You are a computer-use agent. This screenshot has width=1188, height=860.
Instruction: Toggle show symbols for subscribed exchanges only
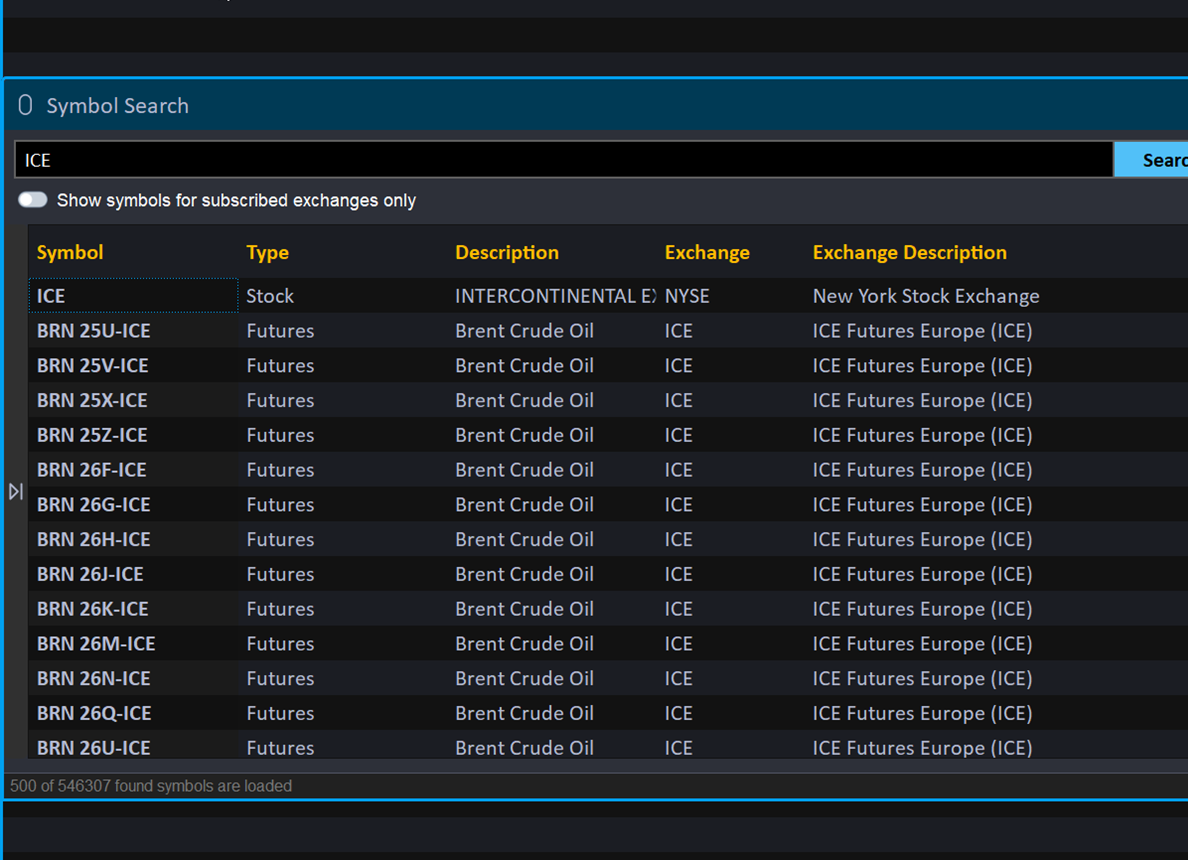pyautogui.click(x=33, y=200)
